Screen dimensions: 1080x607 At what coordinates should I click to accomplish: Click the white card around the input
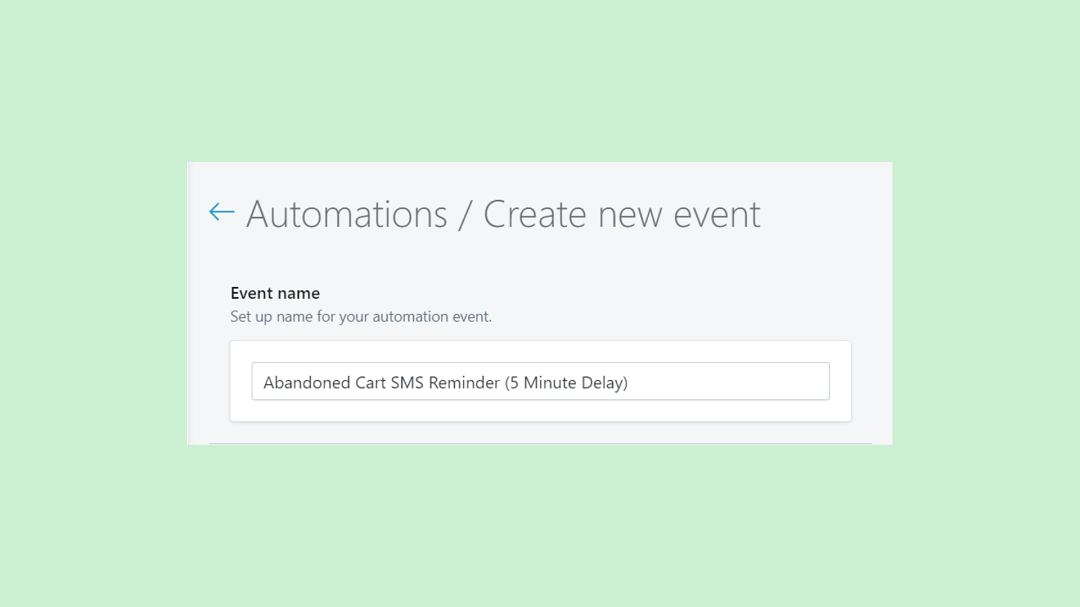coord(540,415)
